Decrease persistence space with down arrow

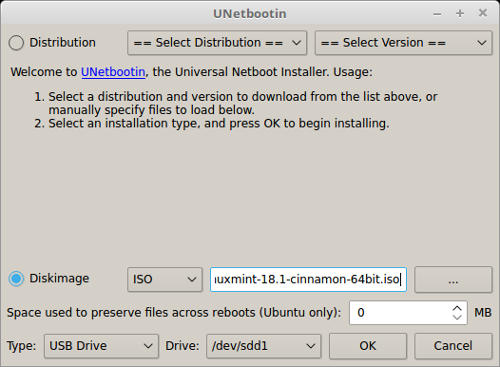pyautogui.click(x=457, y=317)
